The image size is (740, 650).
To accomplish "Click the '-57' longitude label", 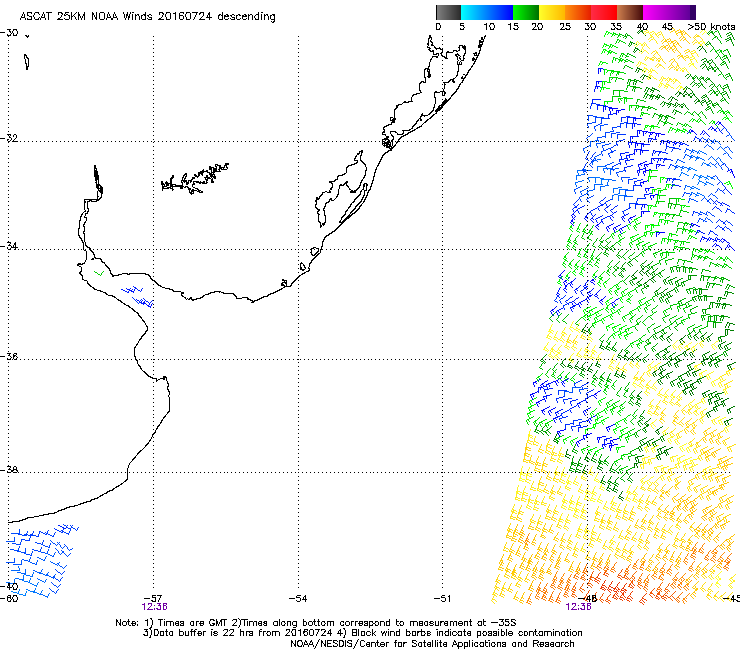I will tap(153, 598).
